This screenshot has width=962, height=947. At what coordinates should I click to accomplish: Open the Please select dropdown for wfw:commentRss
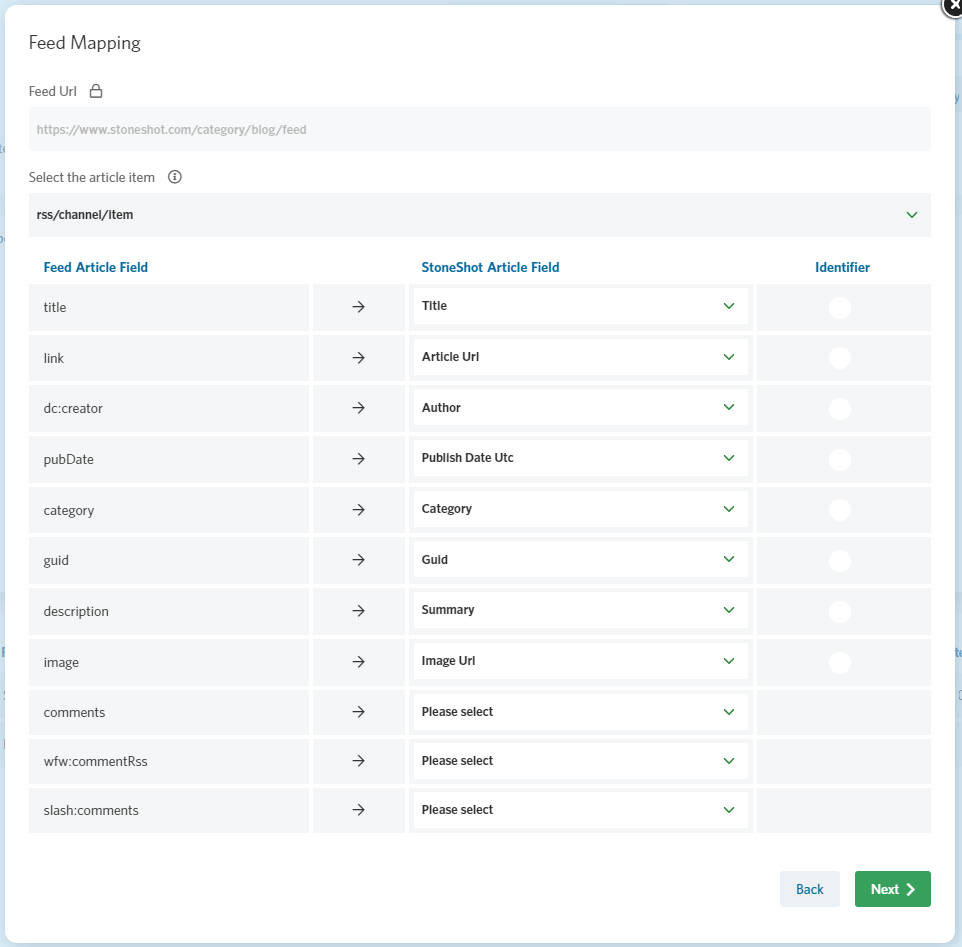(x=580, y=761)
